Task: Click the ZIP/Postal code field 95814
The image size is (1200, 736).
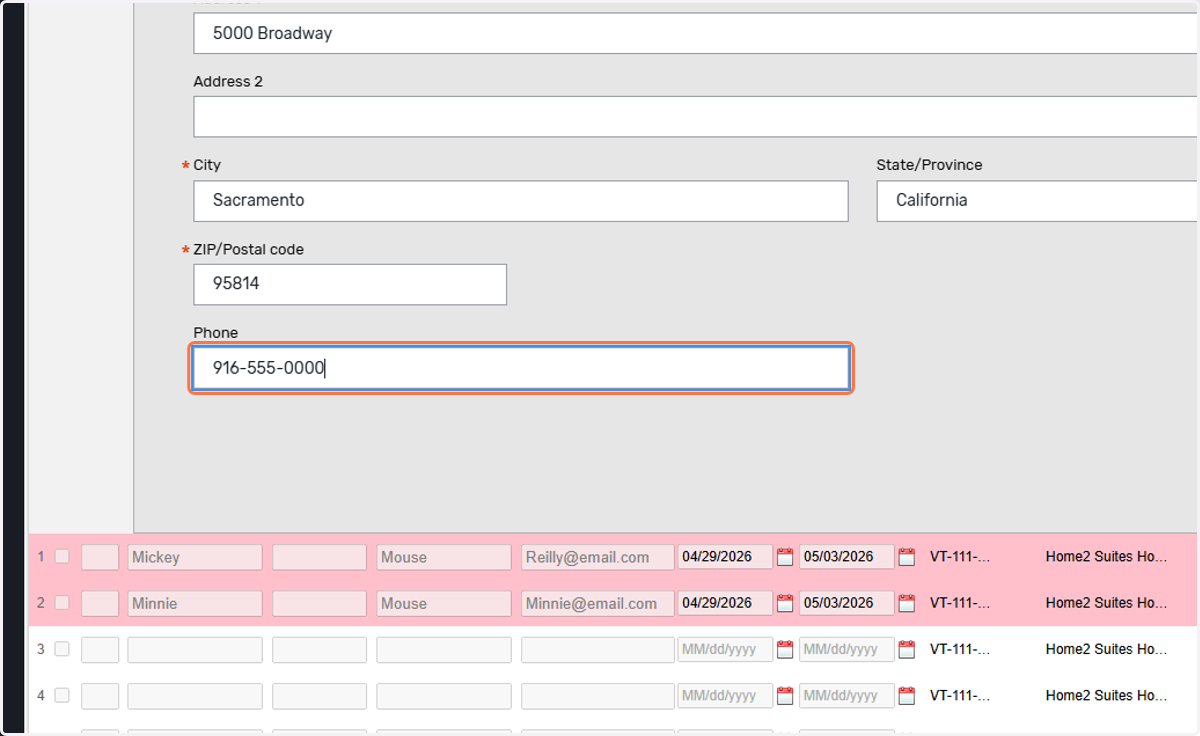Action: [x=350, y=284]
